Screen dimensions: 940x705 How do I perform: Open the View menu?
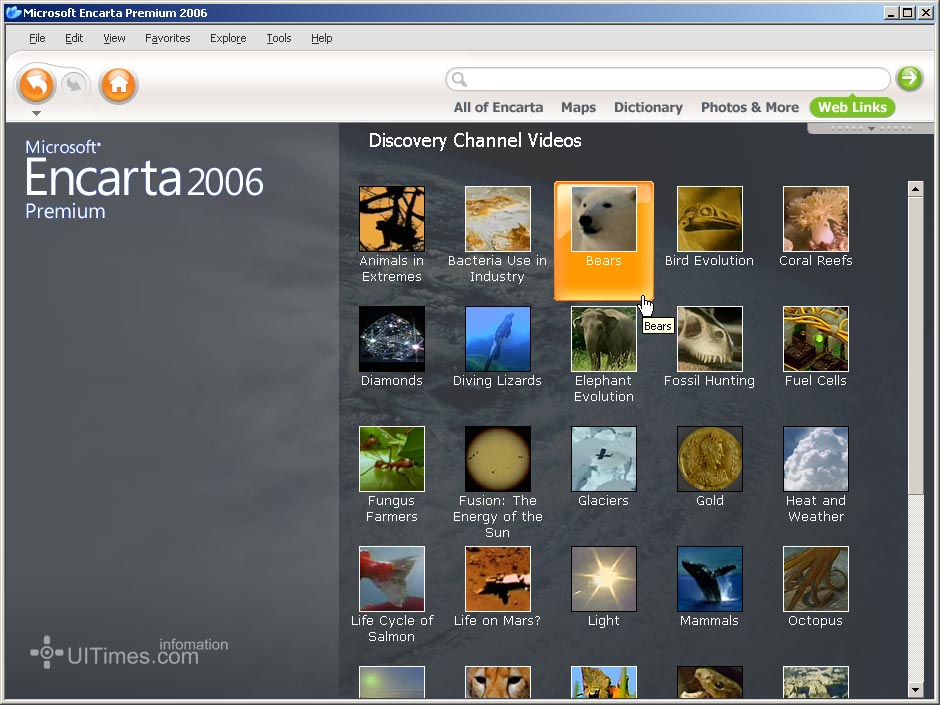tap(114, 38)
